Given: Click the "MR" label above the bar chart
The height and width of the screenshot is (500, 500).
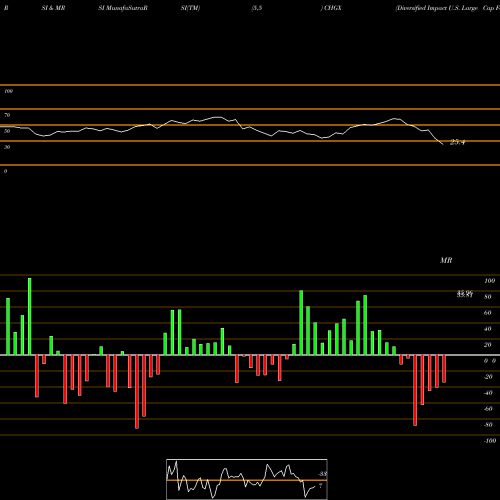Looking at the screenshot, I should tap(446, 260).
